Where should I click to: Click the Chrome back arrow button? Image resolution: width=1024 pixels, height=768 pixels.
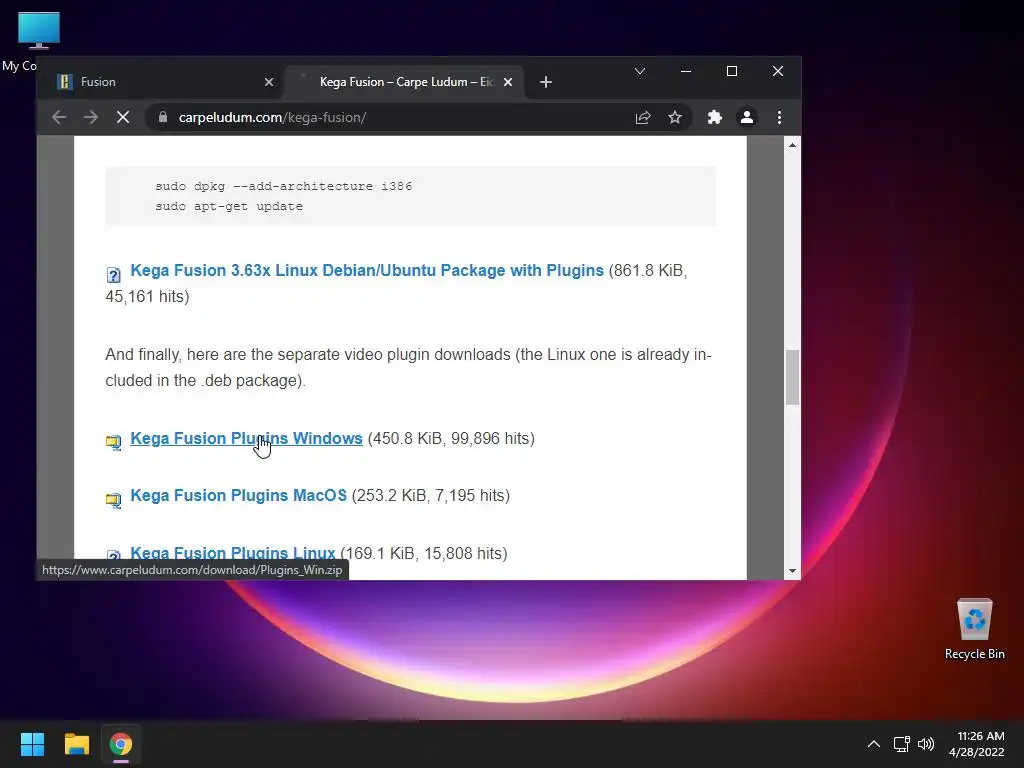[59, 118]
